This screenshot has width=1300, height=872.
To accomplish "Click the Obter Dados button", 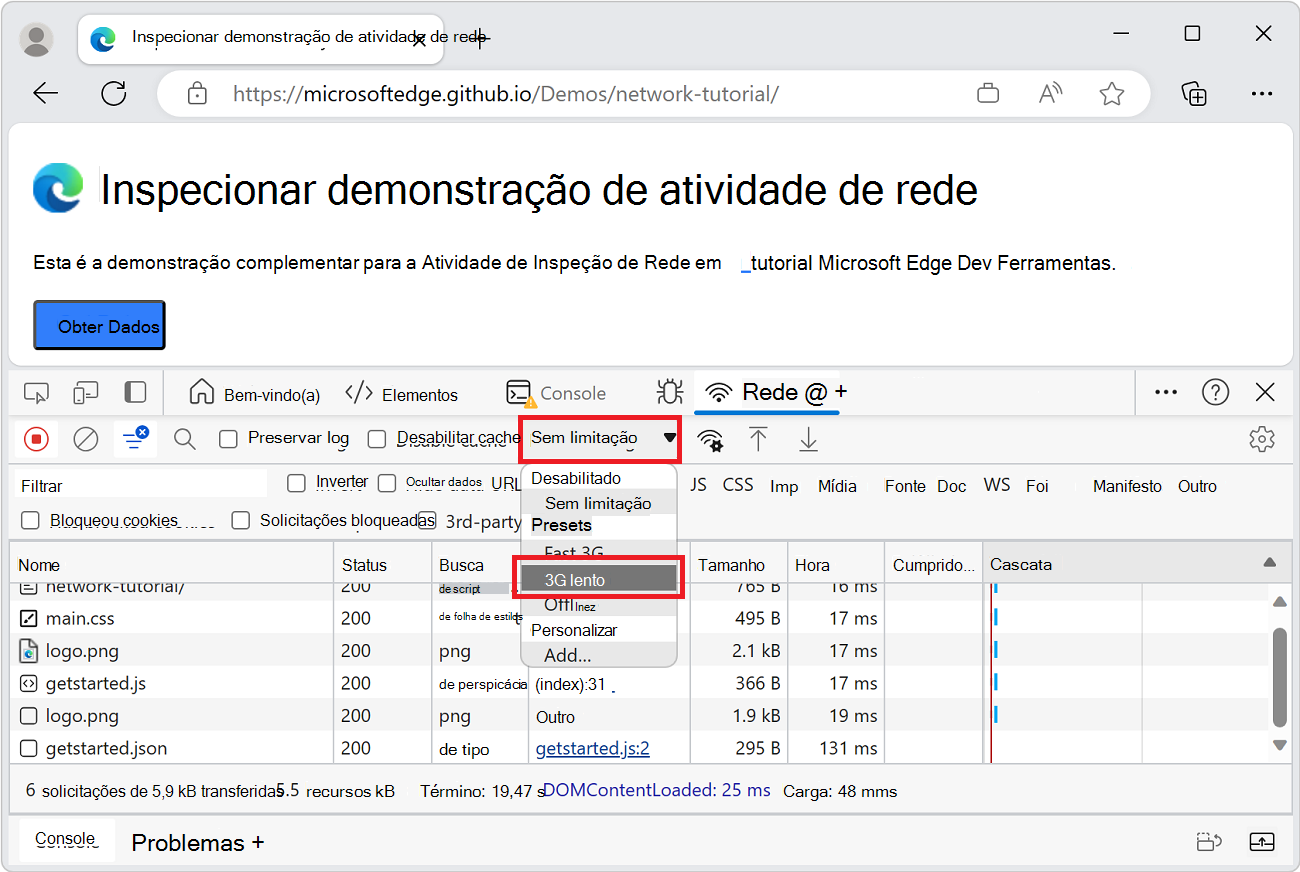I will [99, 325].
